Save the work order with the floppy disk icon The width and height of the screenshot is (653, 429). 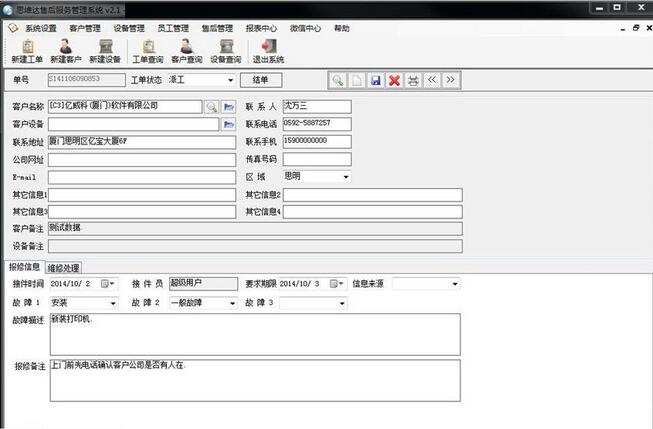376,80
